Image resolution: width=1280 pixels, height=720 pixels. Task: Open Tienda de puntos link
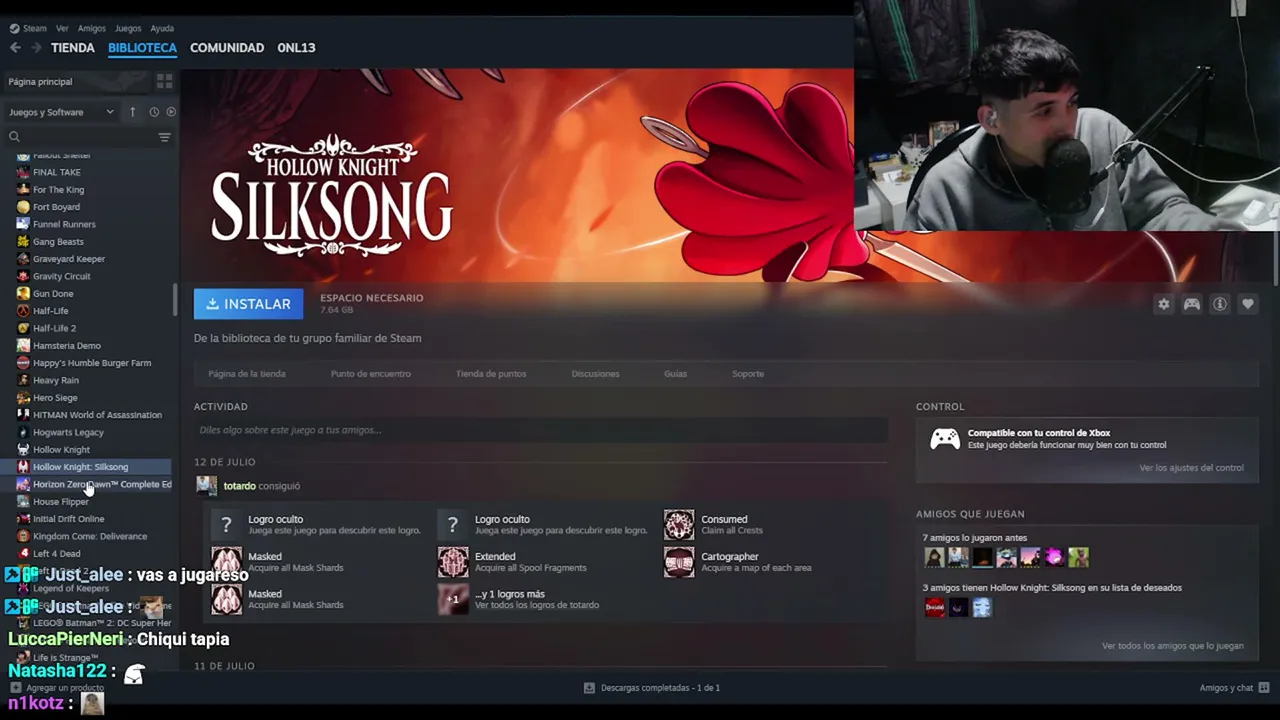tap(491, 374)
